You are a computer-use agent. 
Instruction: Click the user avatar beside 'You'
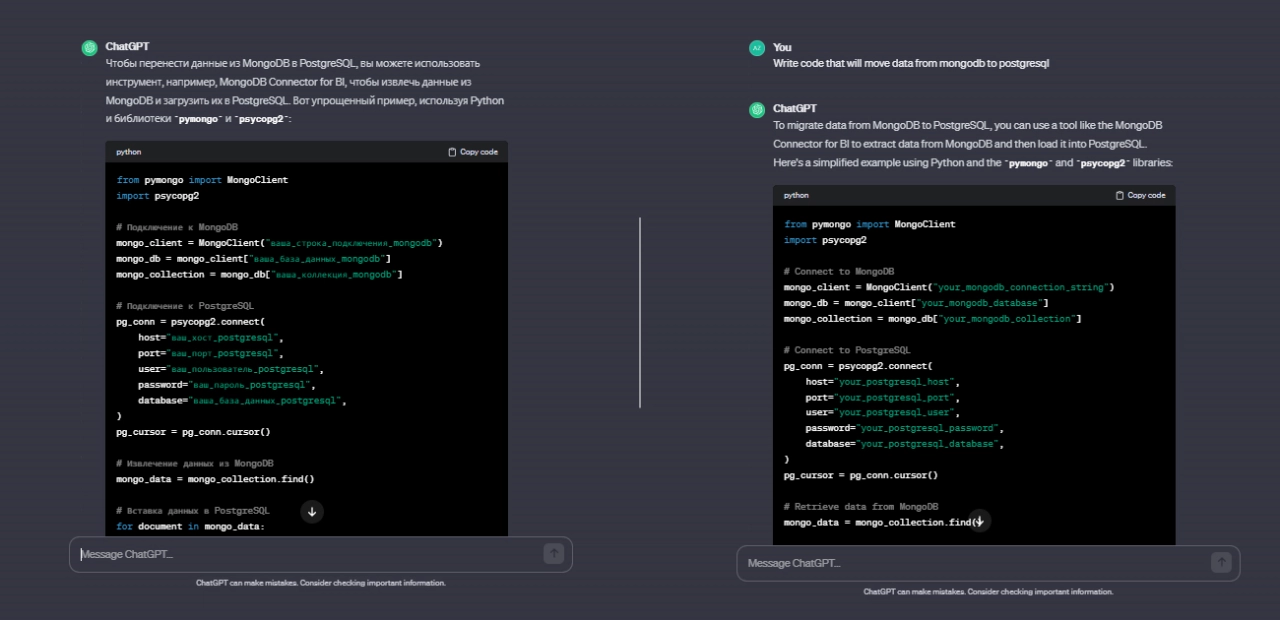[x=757, y=48]
